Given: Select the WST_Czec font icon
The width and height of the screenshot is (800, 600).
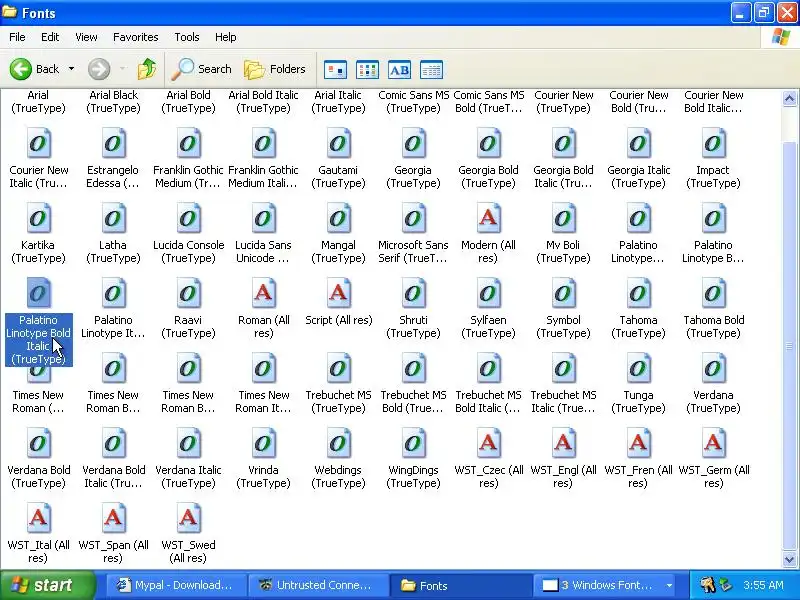Looking at the screenshot, I should pyautogui.click(x=488, y=443).
